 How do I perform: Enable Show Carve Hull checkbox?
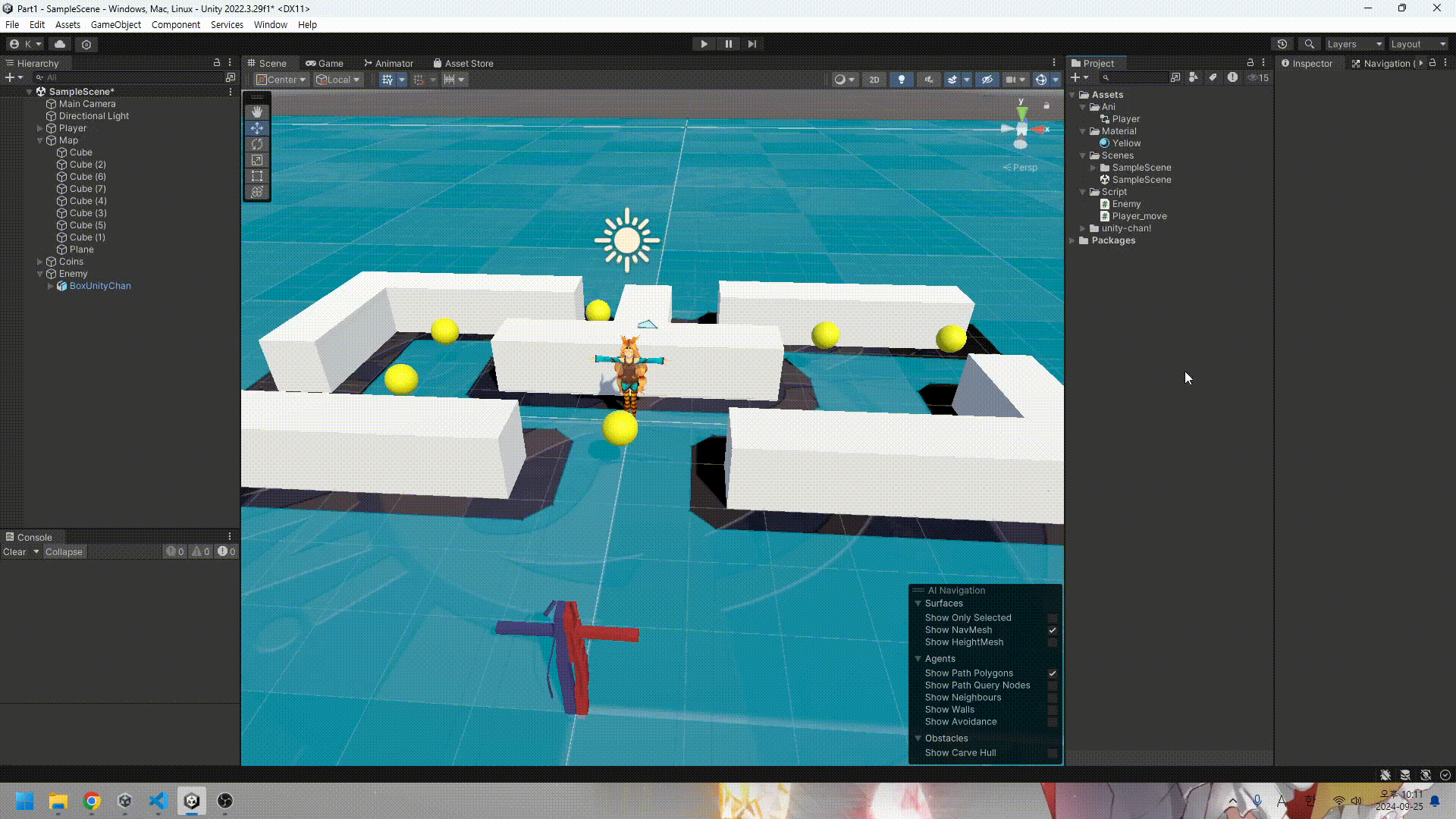[1052, 753]
